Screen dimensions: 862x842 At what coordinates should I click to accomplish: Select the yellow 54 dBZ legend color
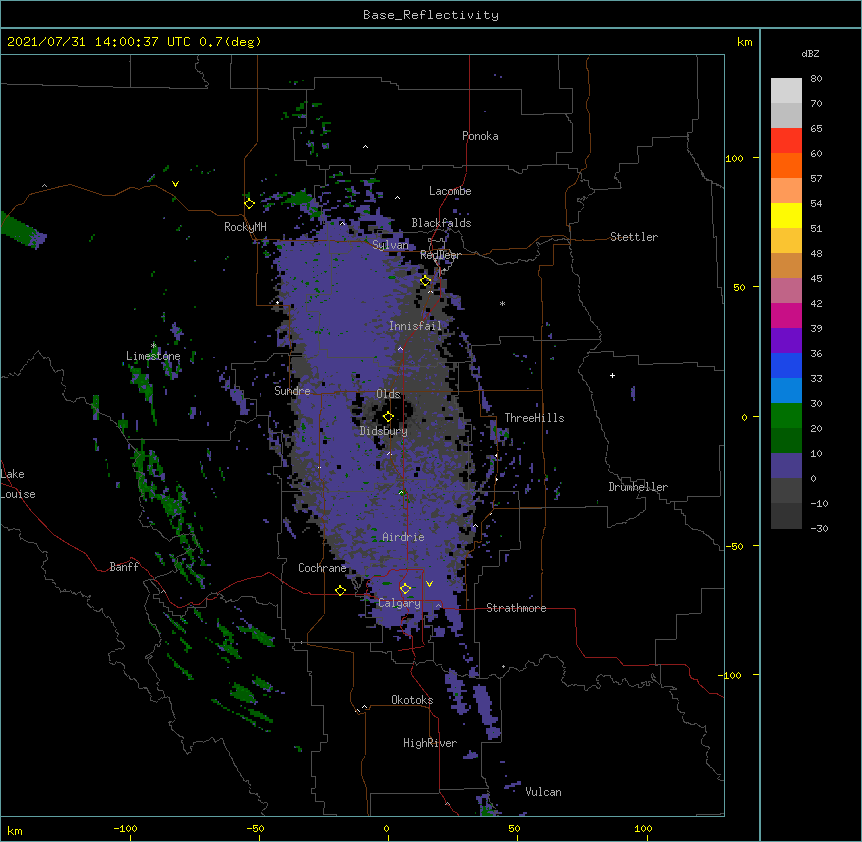point(786,215)
